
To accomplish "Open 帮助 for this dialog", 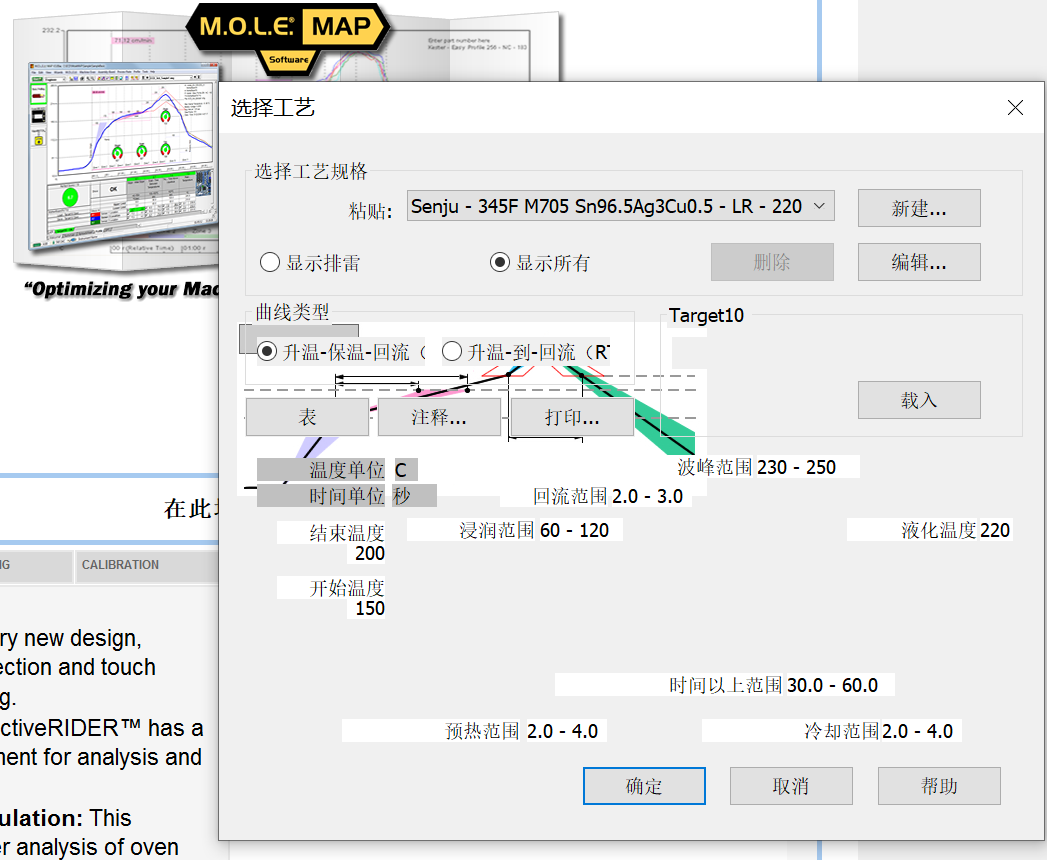I will pyautogui.click(x=939, y=786).
